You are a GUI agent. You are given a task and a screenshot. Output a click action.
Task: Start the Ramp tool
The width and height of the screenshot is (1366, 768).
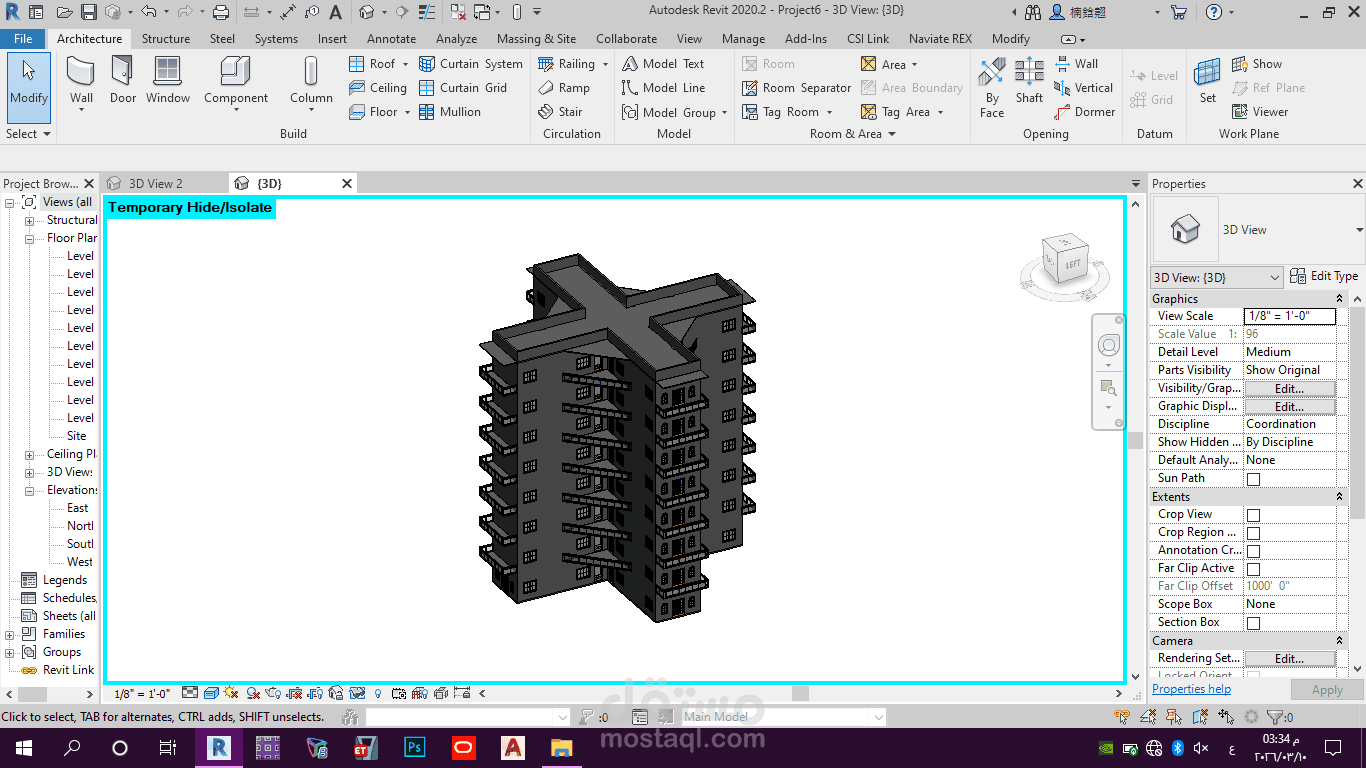pyautogui.click(x=564, y=88)
